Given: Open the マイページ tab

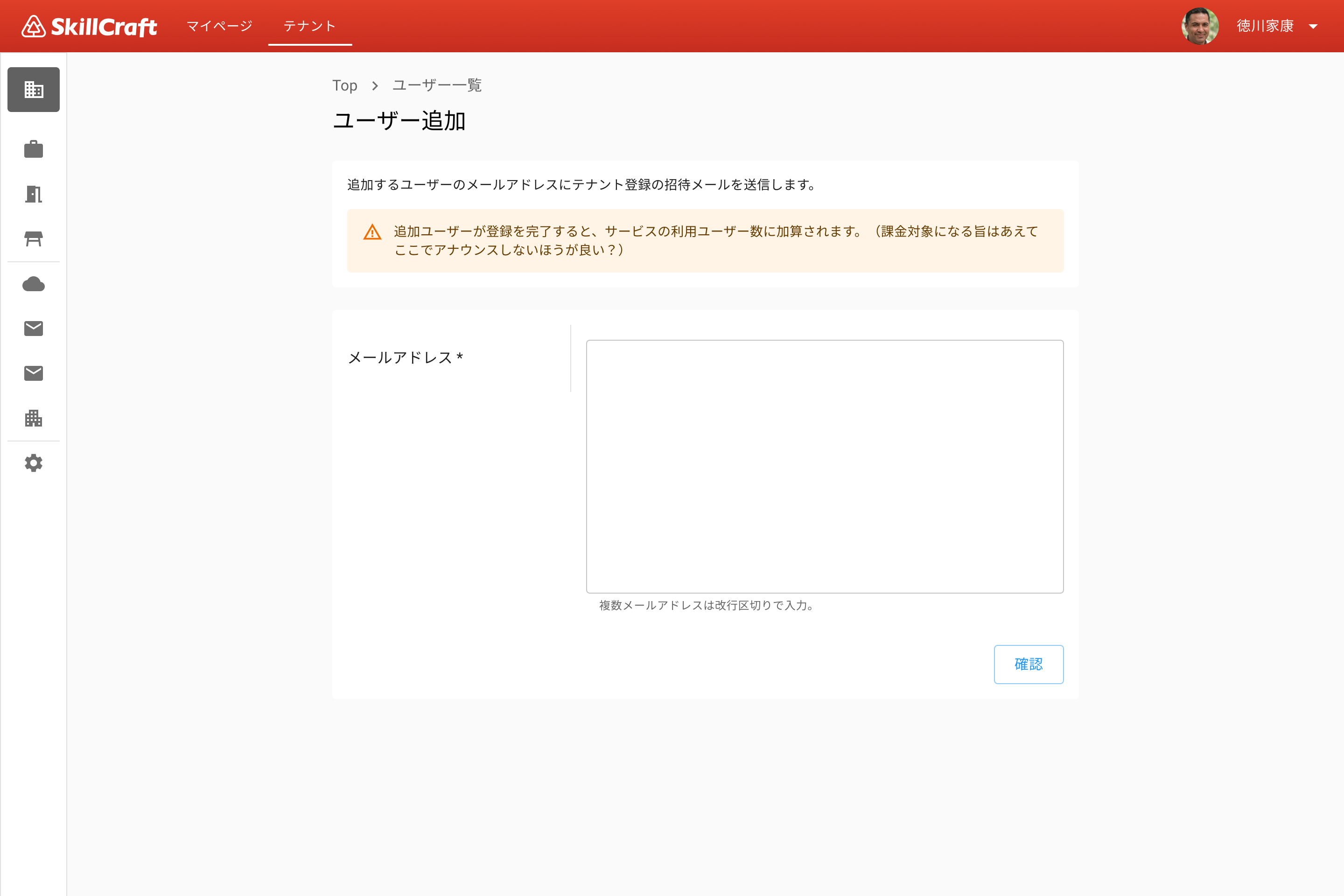Looking at the screenshot, I should point(219,26).
